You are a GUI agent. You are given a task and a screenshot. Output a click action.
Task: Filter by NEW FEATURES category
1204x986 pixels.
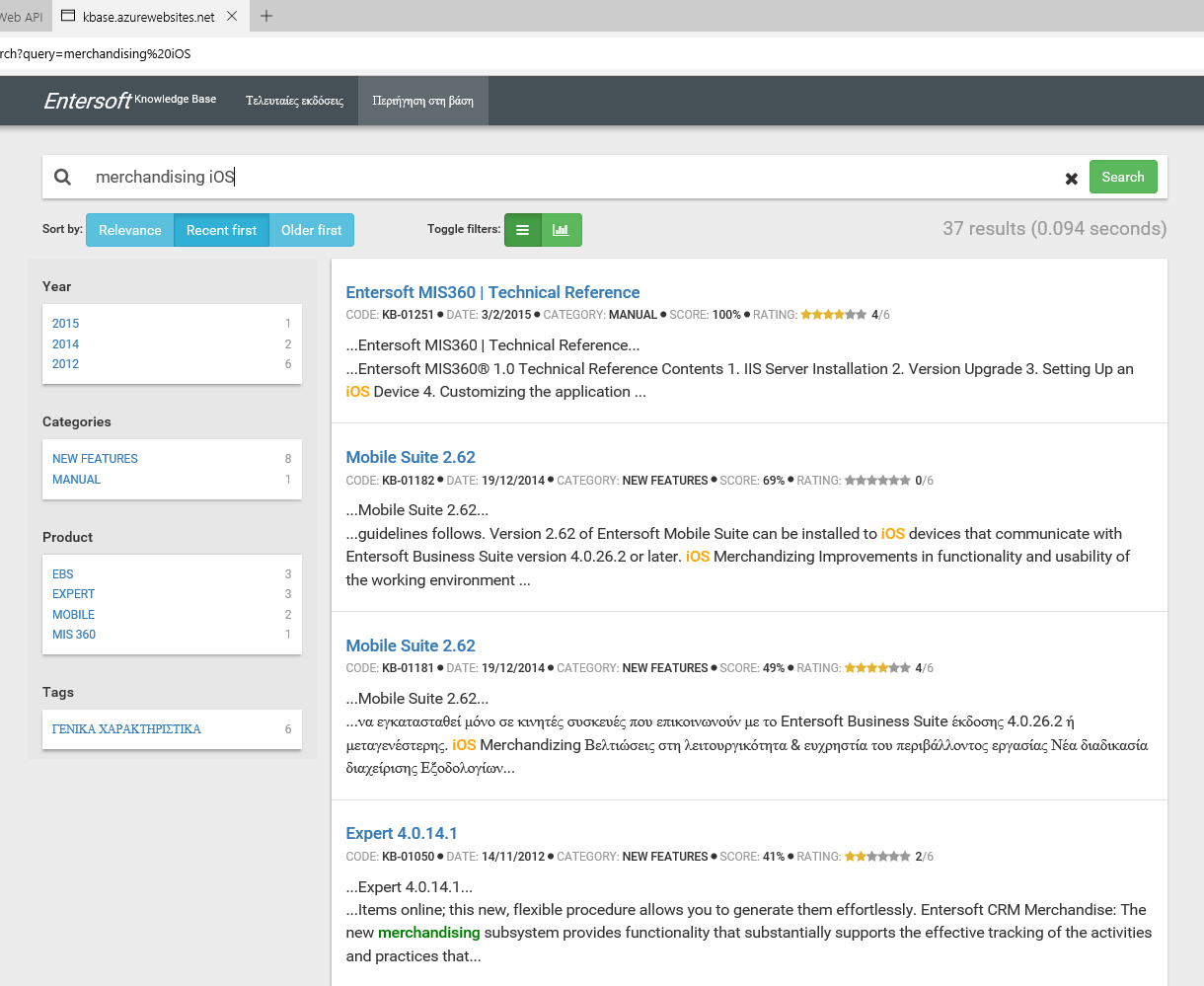[95, 459]
